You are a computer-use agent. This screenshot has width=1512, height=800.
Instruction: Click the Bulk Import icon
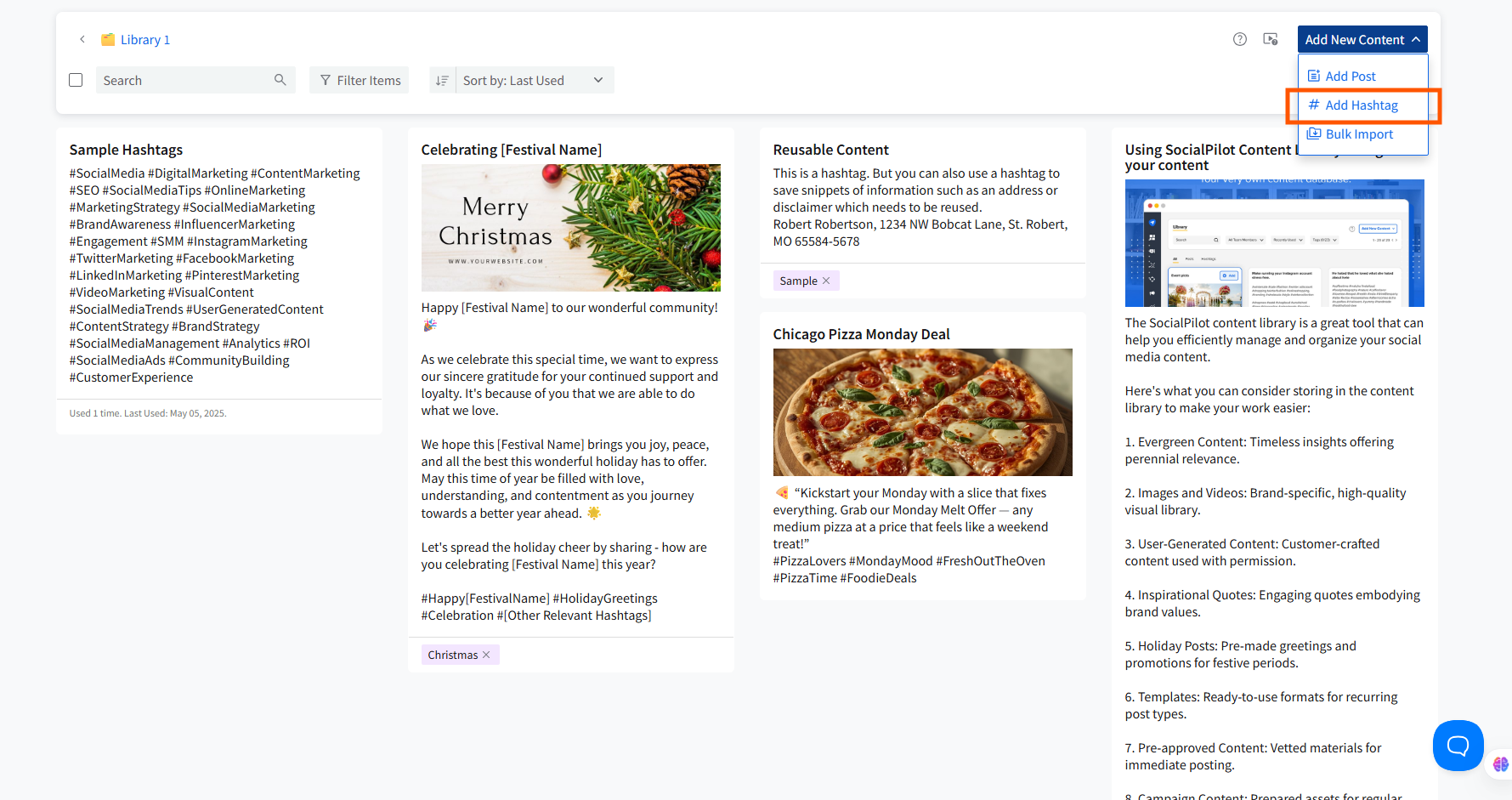click(x=1314, y=133)
